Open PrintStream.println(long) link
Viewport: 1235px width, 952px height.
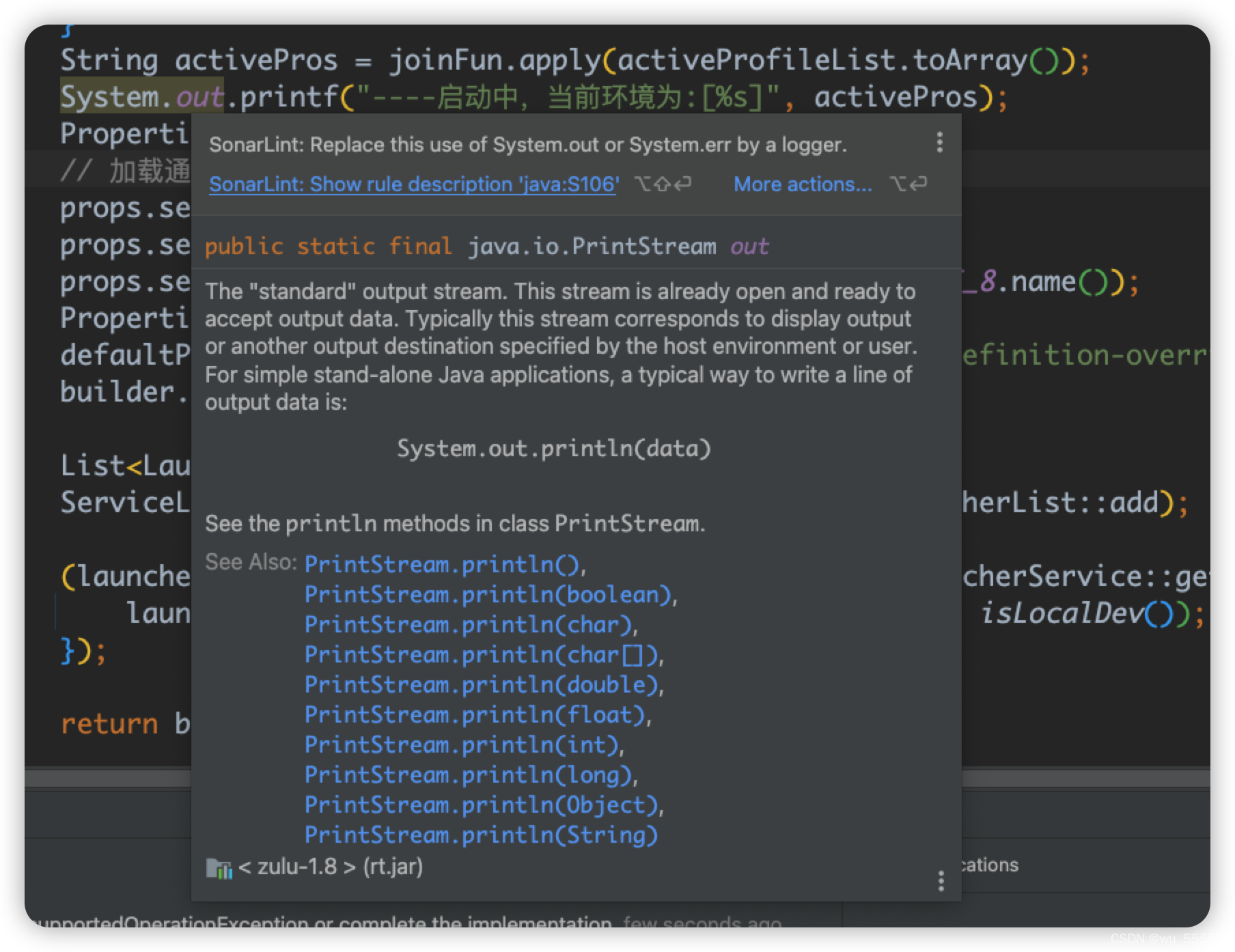pos(468,775)
